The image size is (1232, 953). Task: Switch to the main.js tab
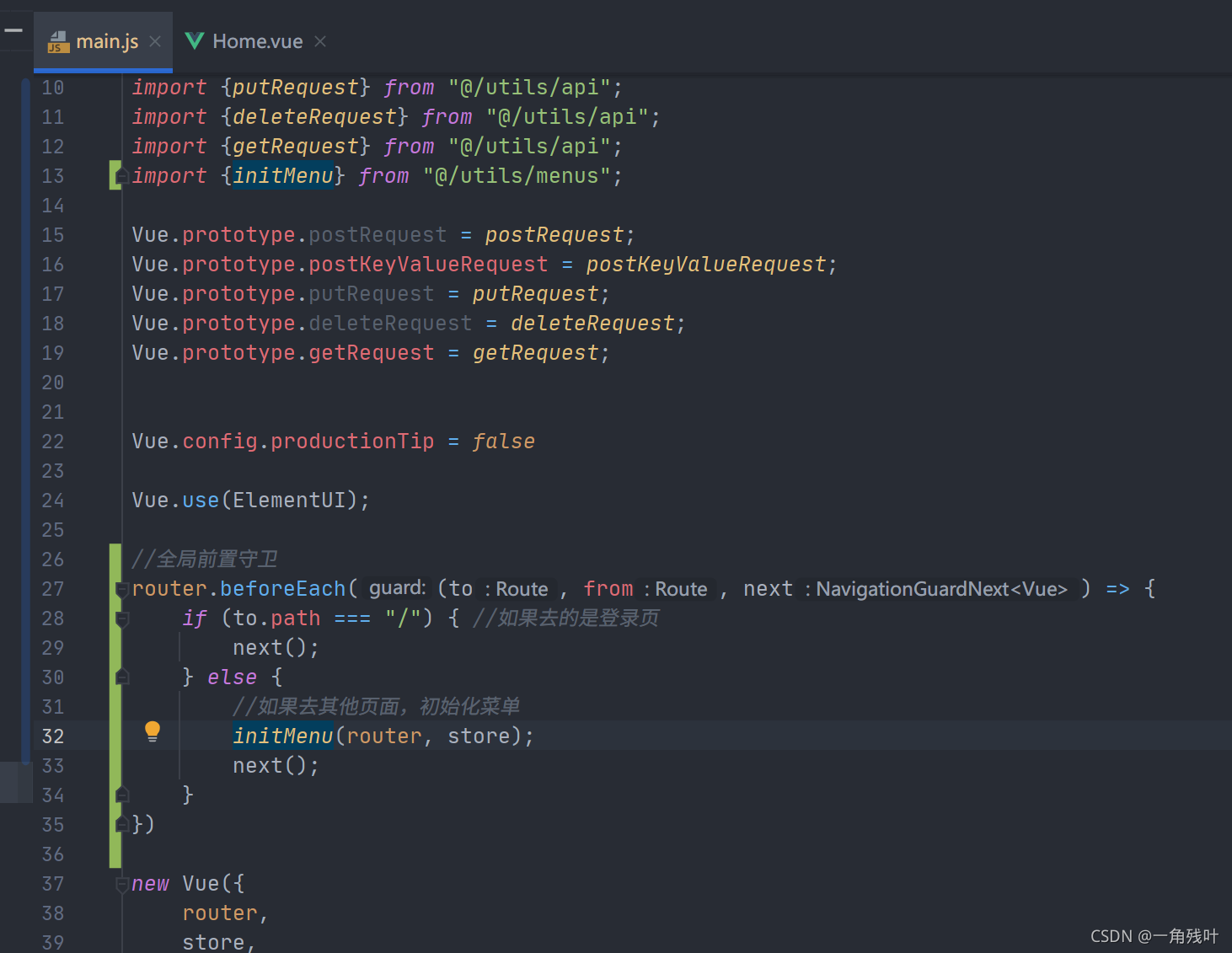point(103,41)
